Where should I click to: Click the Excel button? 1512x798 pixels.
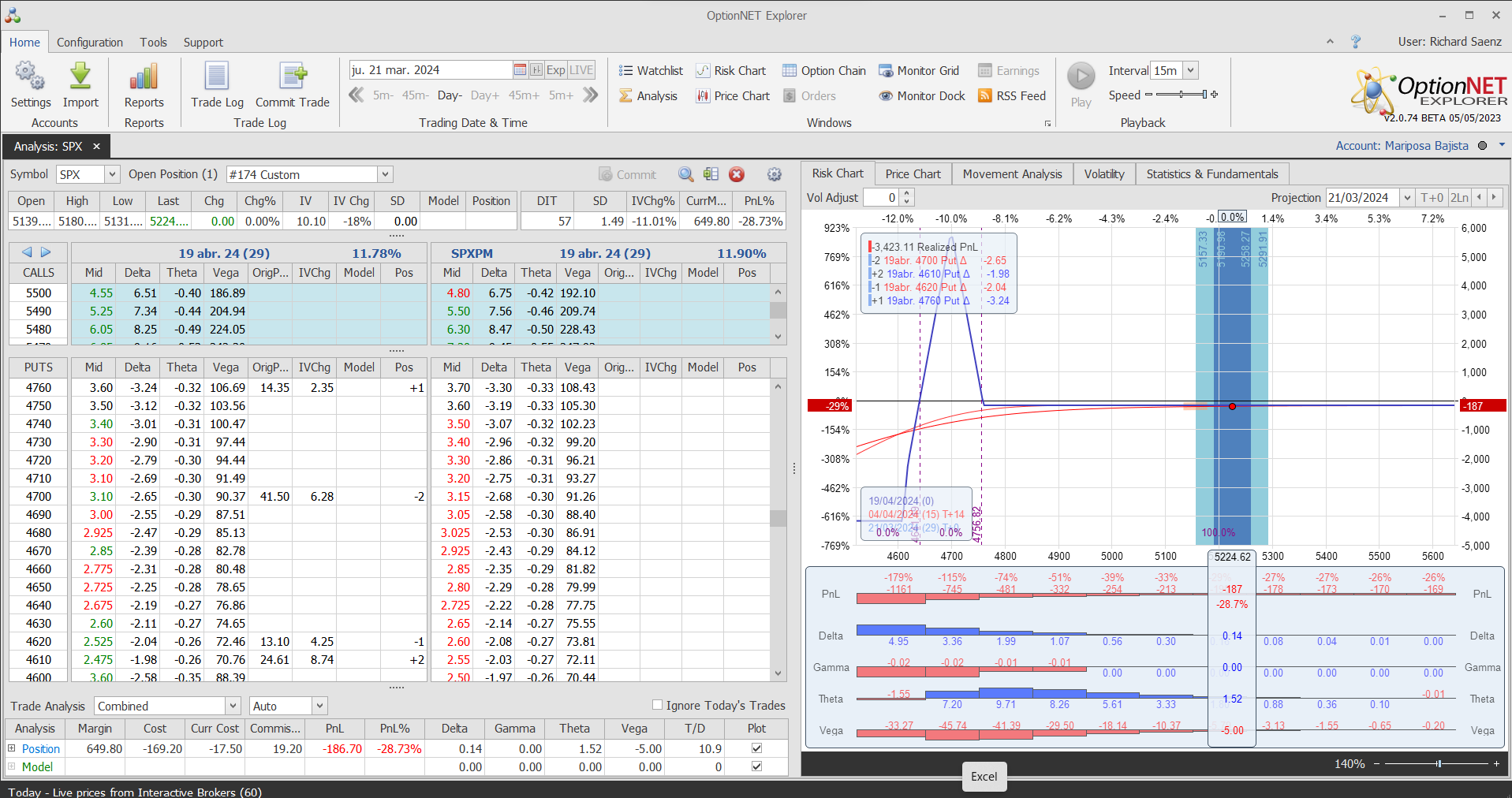pyautogui.click(x=984, y=777)
